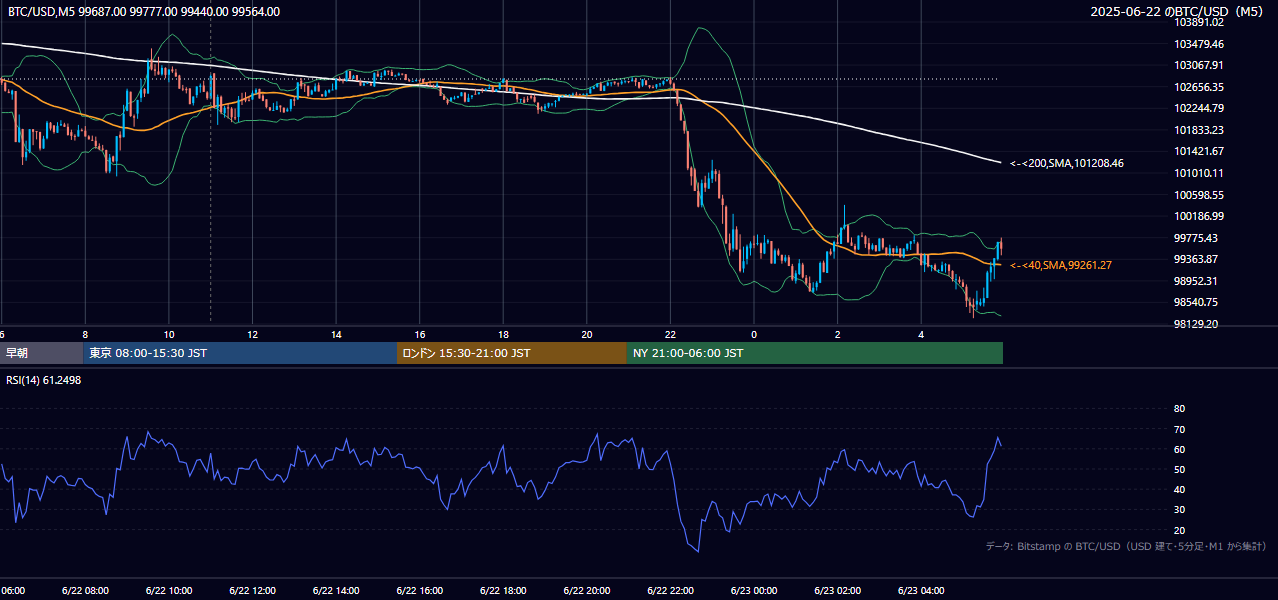Click hour tick 14 below the price chart
The width and height of the screenshot is (1278, 600).
[x=336, y=334]
